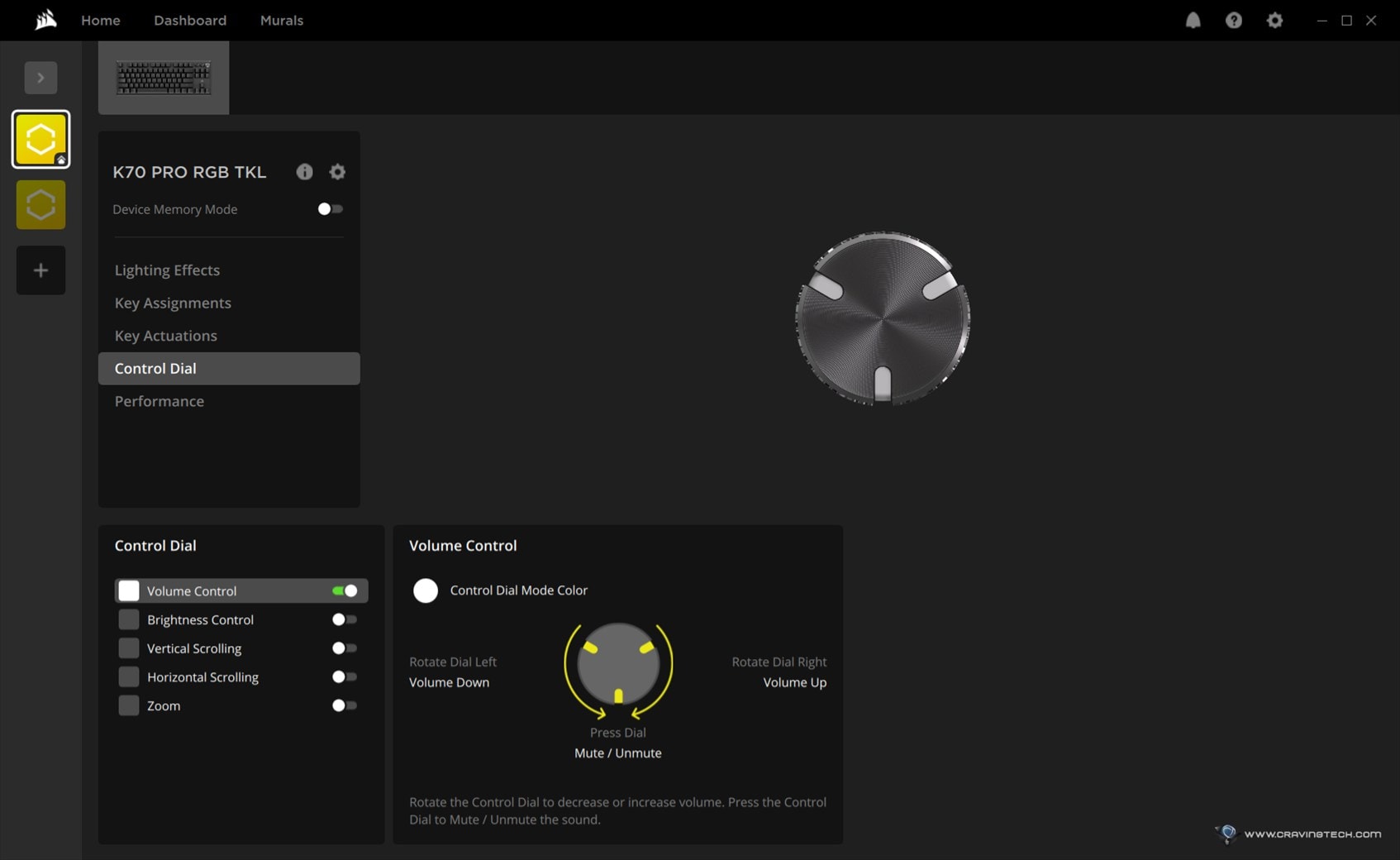Open the help question mark icon
This screenshot has height=860, width=1400.
pyautogui.click(x=1234, y=21)
